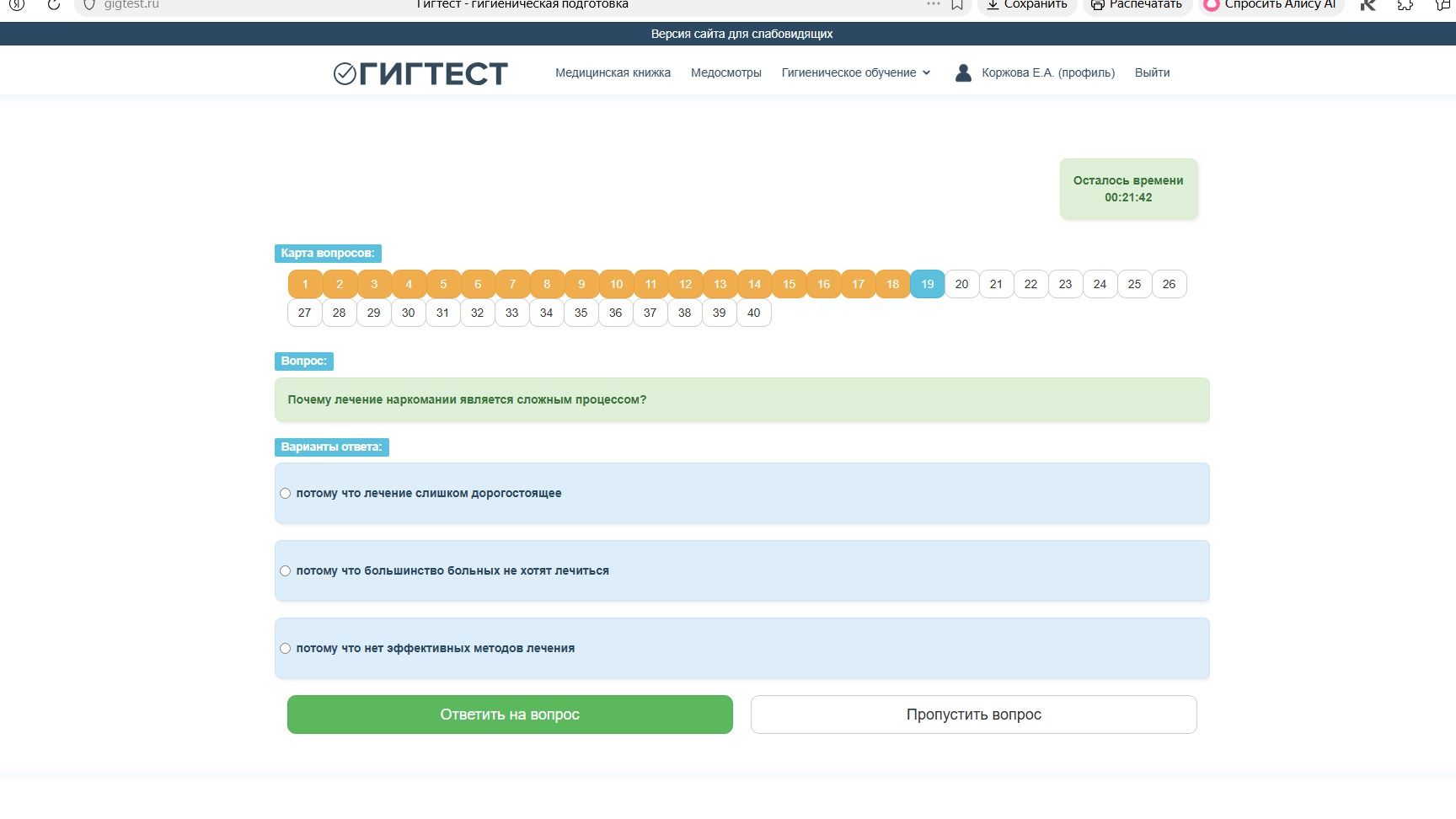
Task: Click the Распечатать browser button
Action: coord(1137,4)
